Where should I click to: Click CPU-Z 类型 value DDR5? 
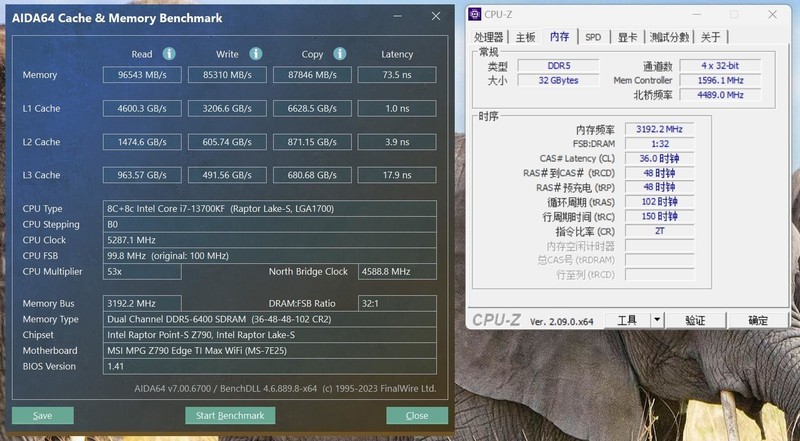[558, 65]
